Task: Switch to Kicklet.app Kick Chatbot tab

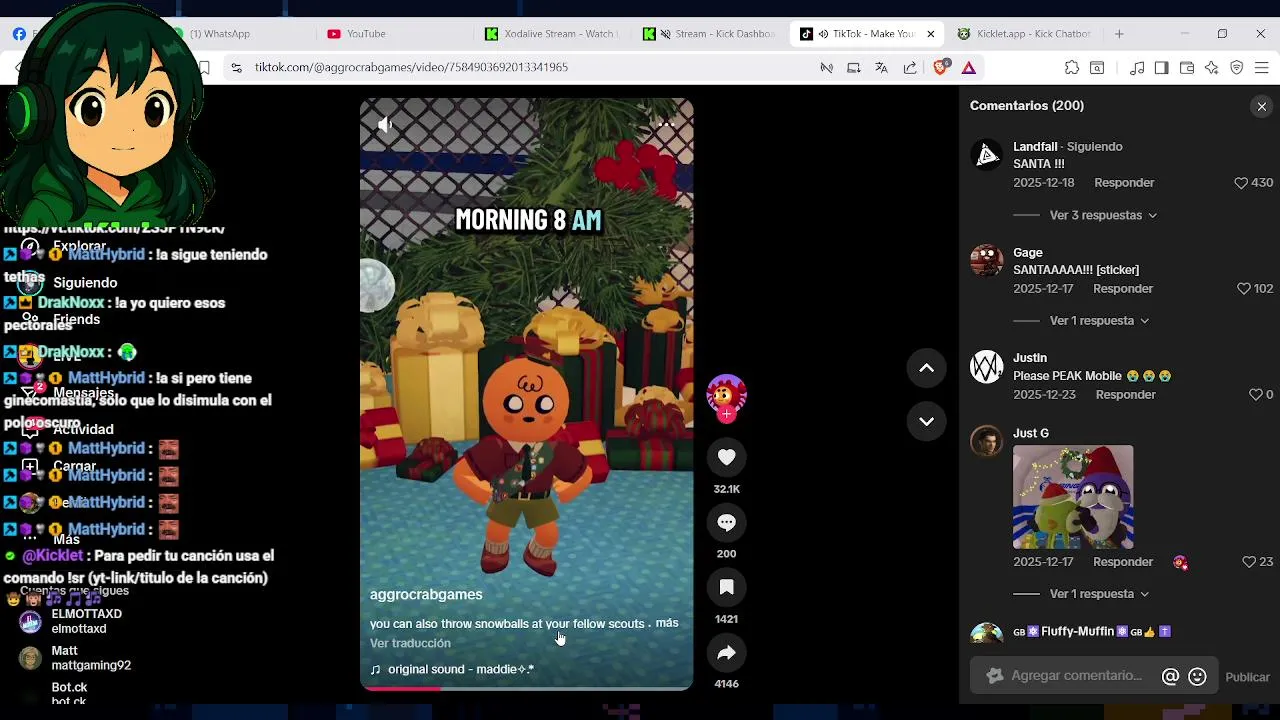Action: click(x=1025, y=34)
